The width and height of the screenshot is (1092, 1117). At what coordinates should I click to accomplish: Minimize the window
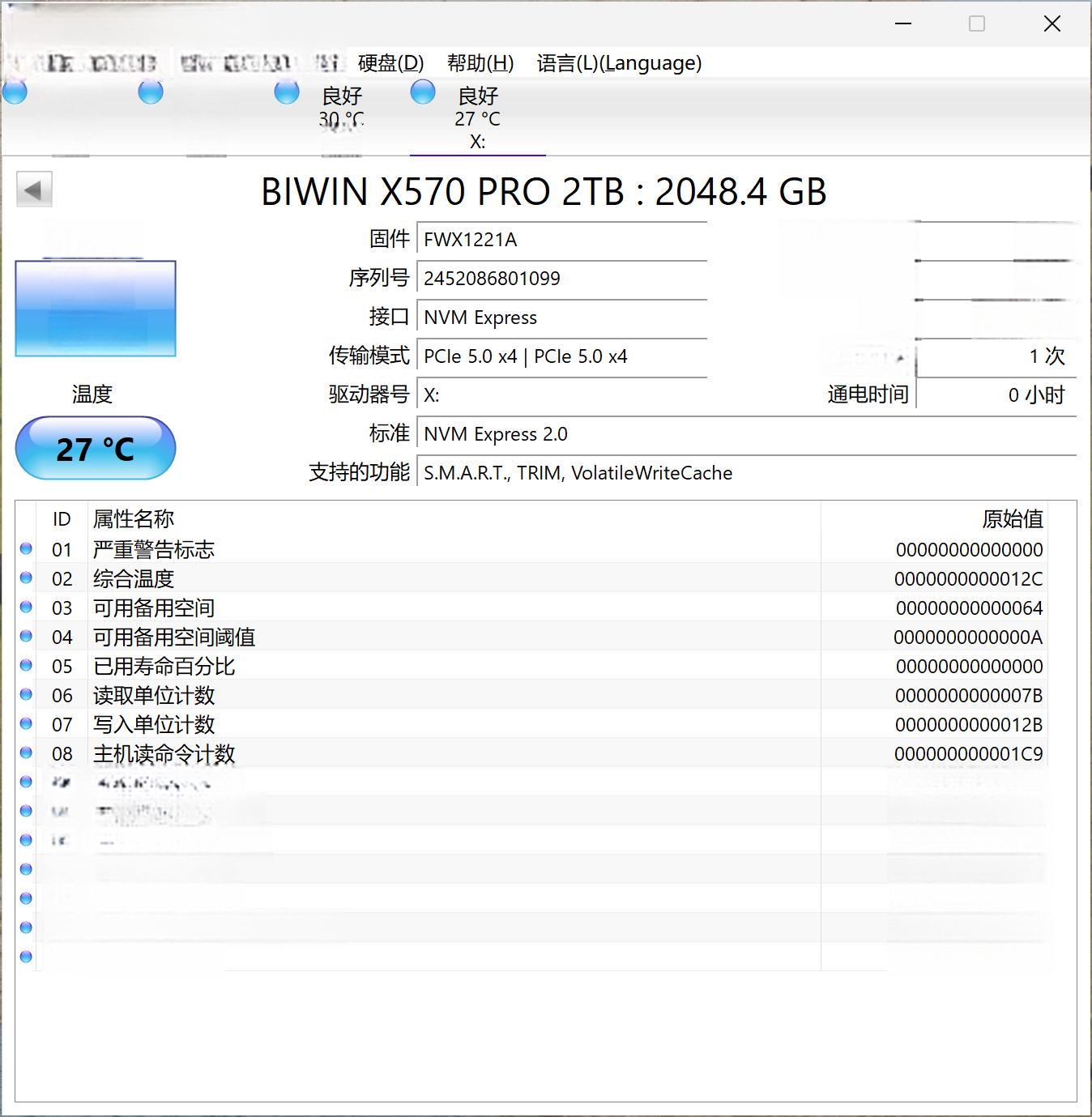[903, 23]
